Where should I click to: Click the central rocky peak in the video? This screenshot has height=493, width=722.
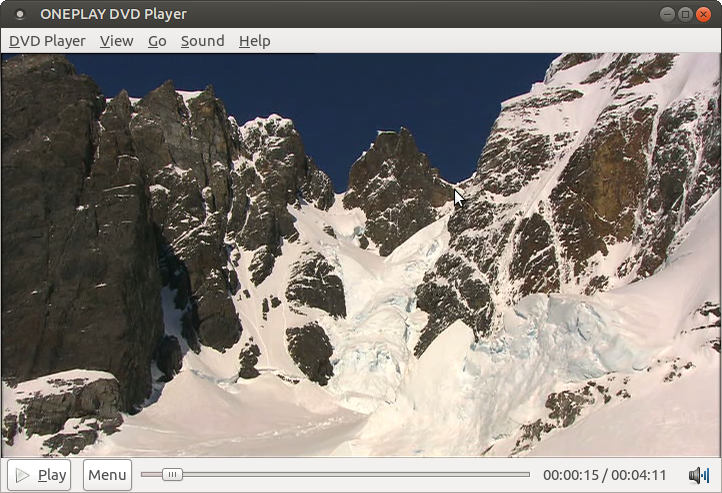[x=394, y=180]
